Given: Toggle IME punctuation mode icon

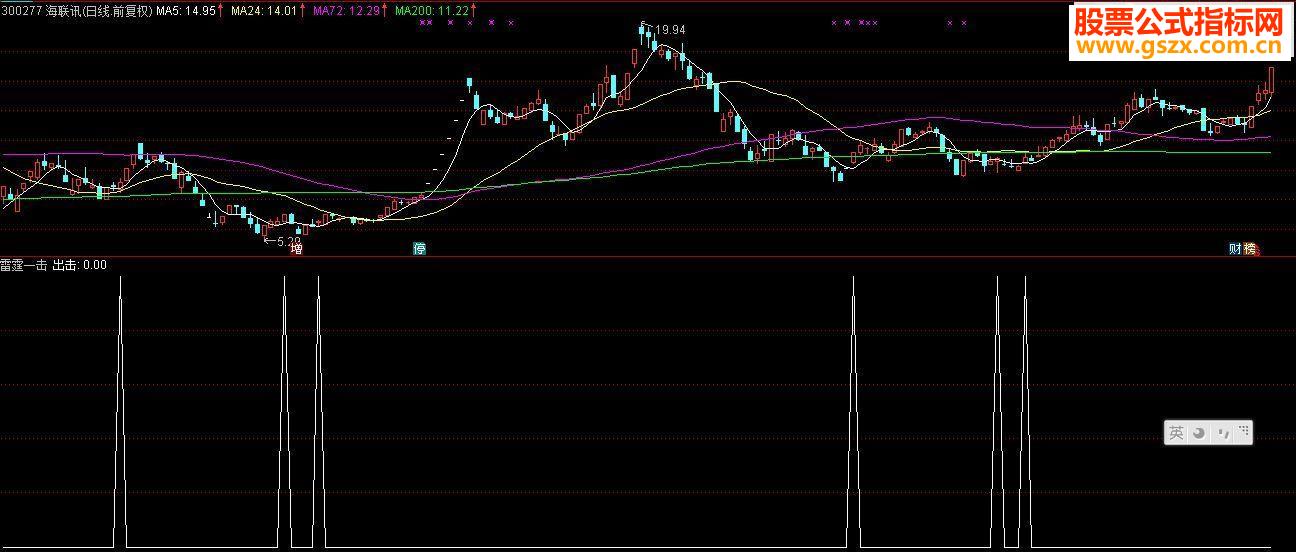Looking at the screenshot, I should point(1222,434).
